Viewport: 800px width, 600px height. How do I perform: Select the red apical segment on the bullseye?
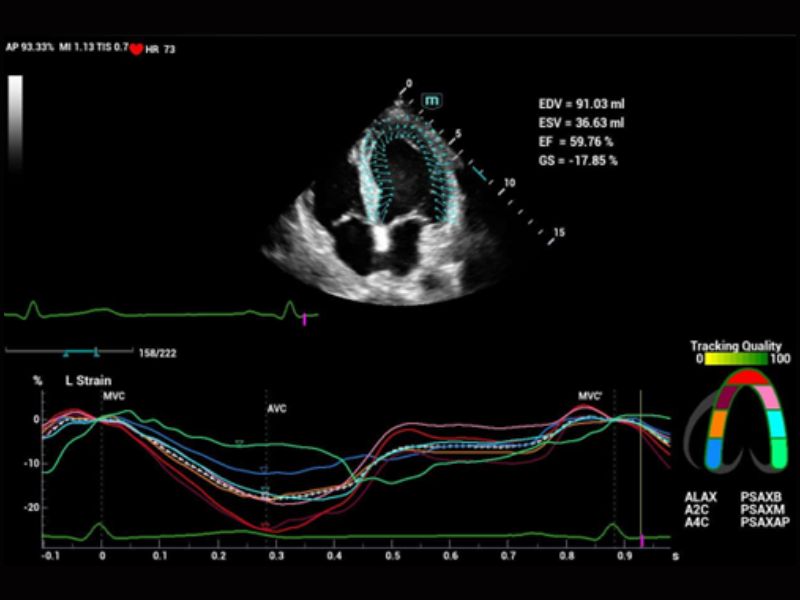pyautogui.click(x=749, y=378)
